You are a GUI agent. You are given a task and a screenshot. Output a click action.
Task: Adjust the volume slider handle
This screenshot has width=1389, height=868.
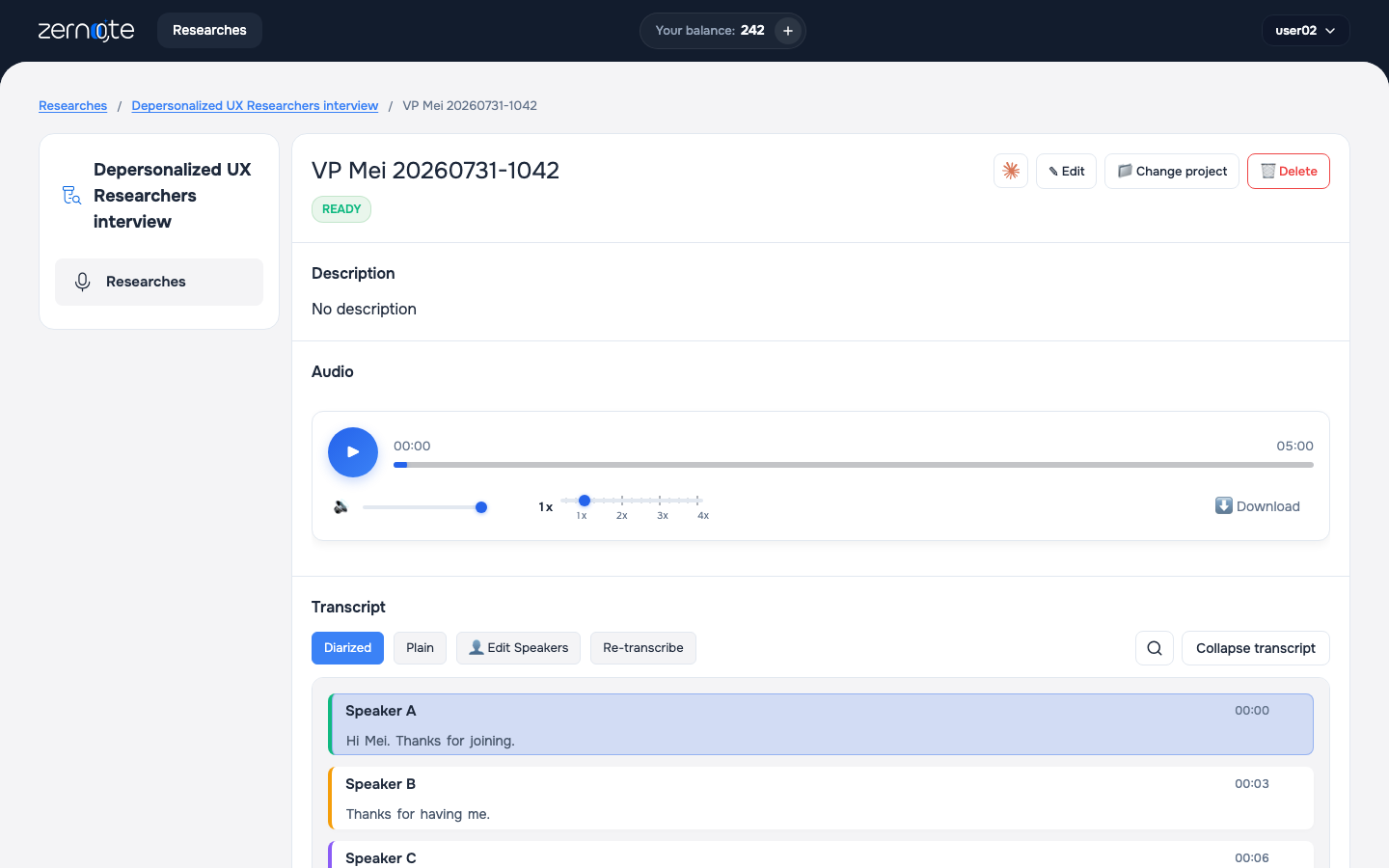[x=481, y=507]
